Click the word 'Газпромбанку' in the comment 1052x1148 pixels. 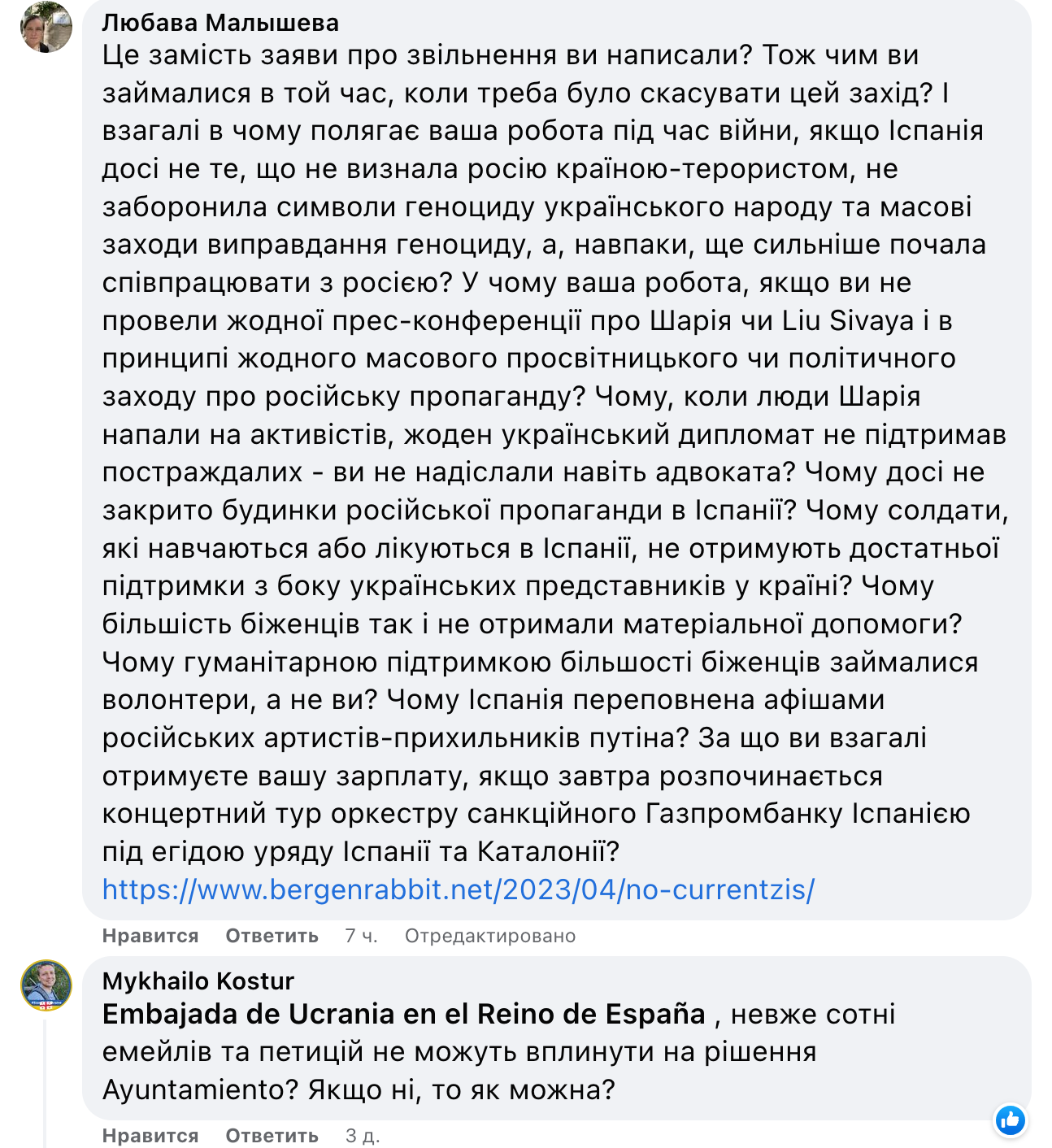[x=744, y=814]
